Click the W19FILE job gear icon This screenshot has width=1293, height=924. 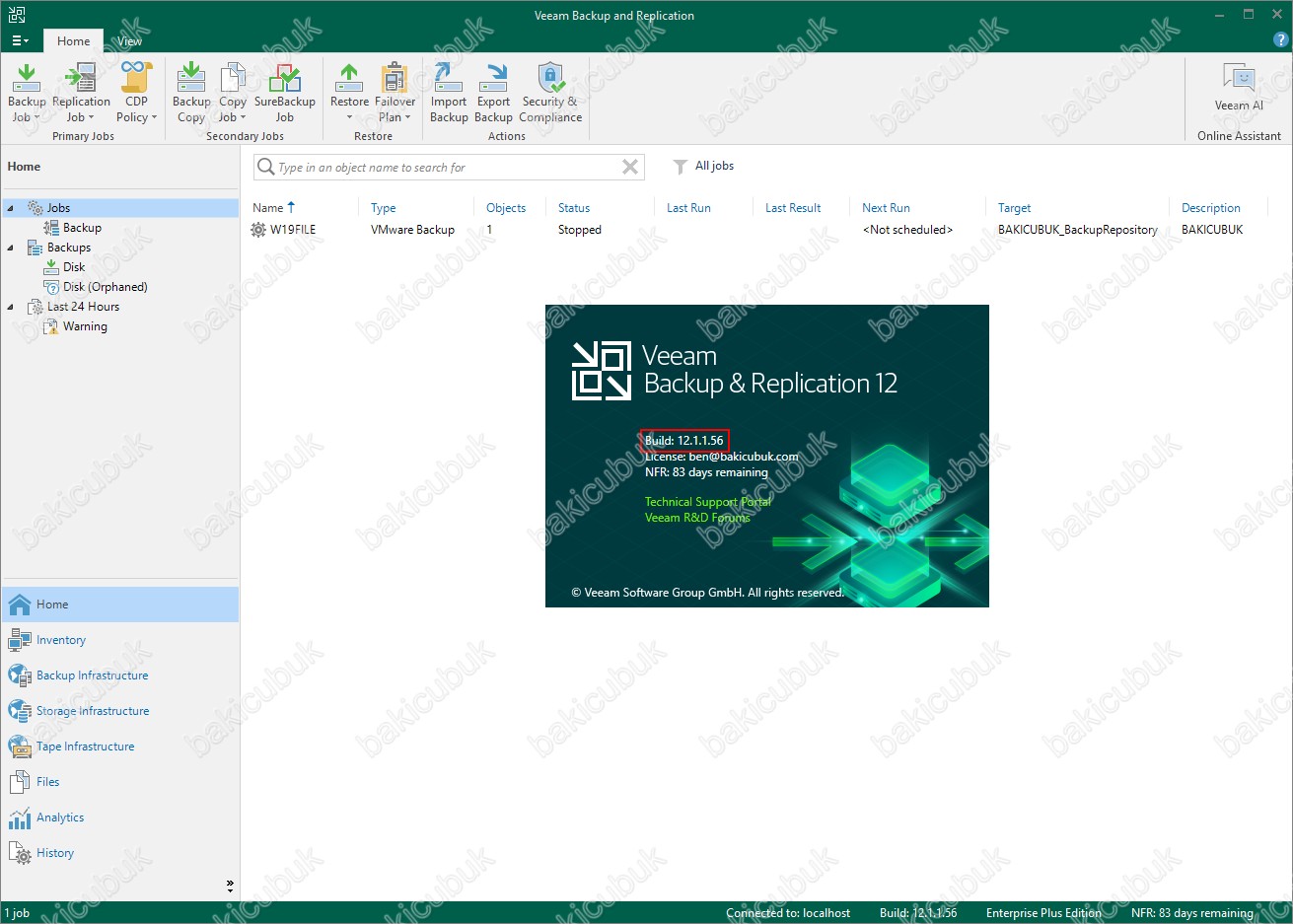click(x=258, y=230)
